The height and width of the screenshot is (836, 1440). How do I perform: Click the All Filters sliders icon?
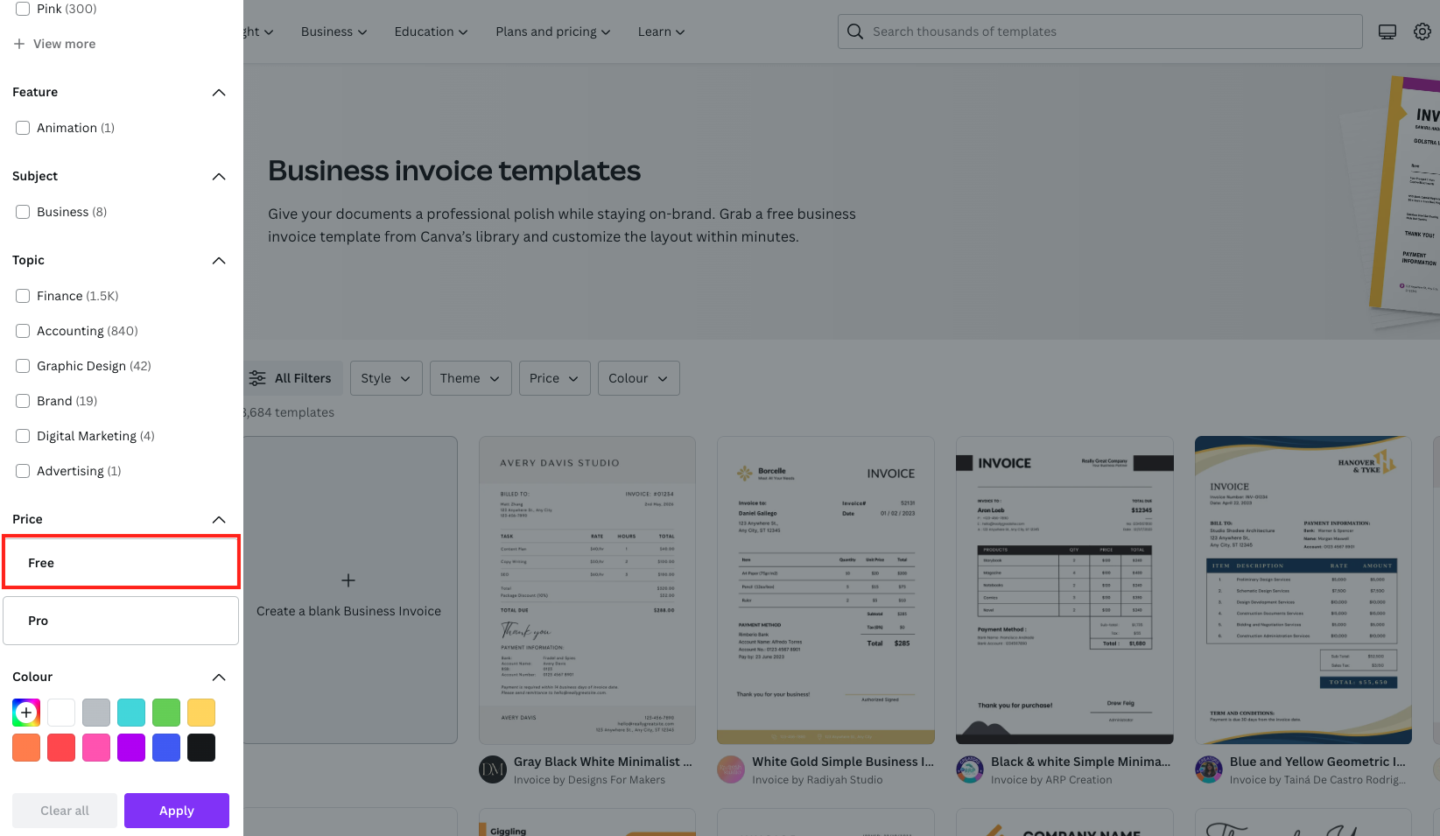coord(258,378)
